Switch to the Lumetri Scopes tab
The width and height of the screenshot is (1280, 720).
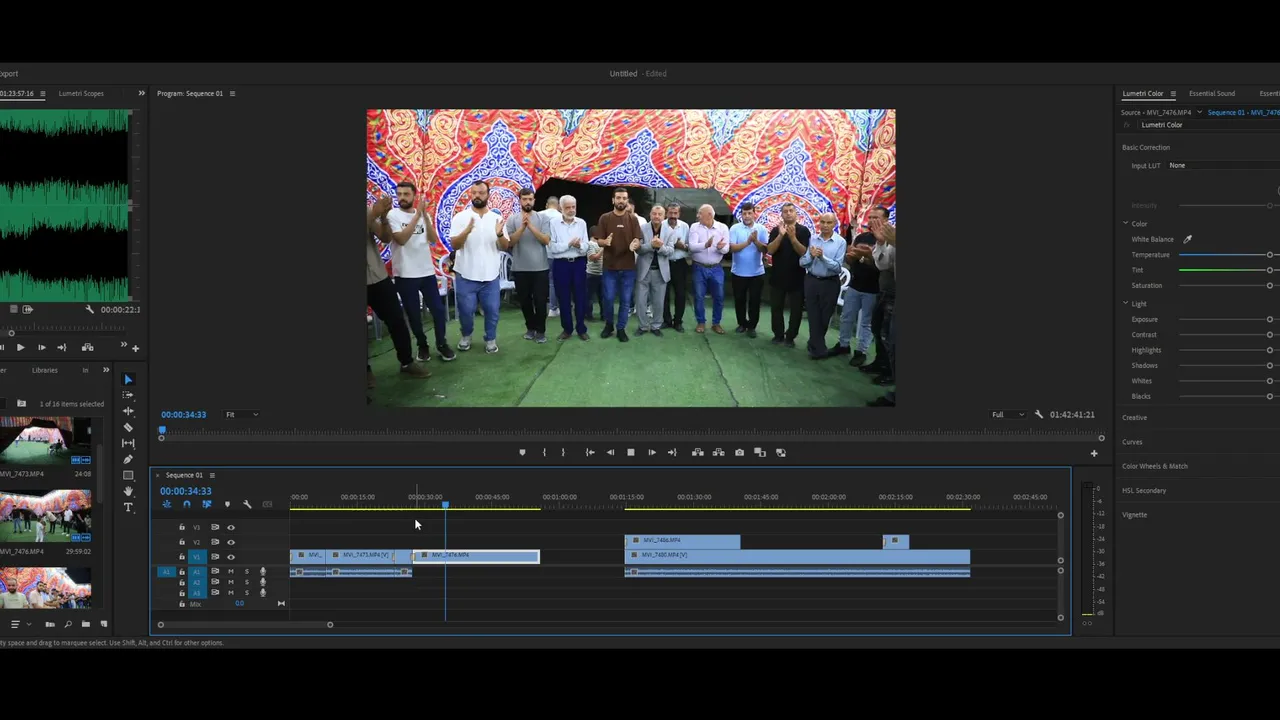point(81,94)
